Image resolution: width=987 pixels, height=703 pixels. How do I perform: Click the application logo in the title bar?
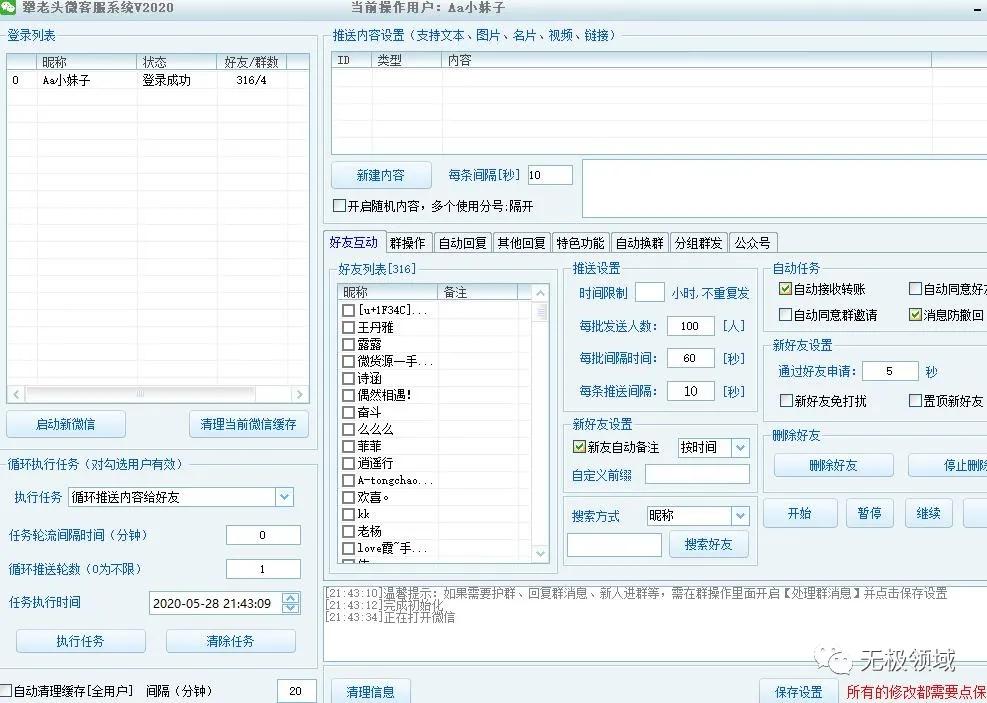[x=10, y=8]
